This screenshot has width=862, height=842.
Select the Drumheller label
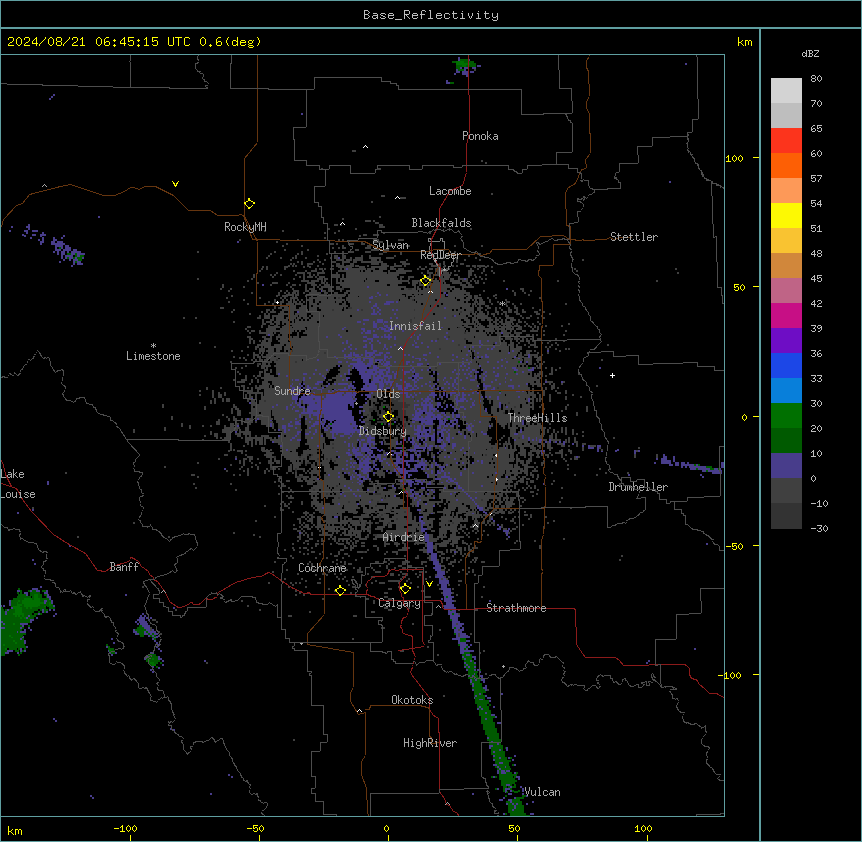tap(638, 487)
